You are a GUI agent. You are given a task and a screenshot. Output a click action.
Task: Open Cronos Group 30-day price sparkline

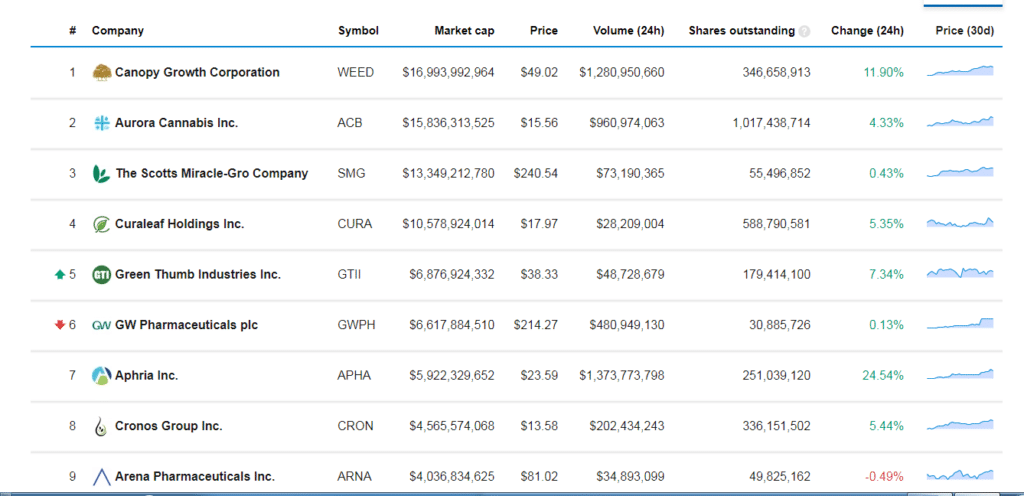960,425
